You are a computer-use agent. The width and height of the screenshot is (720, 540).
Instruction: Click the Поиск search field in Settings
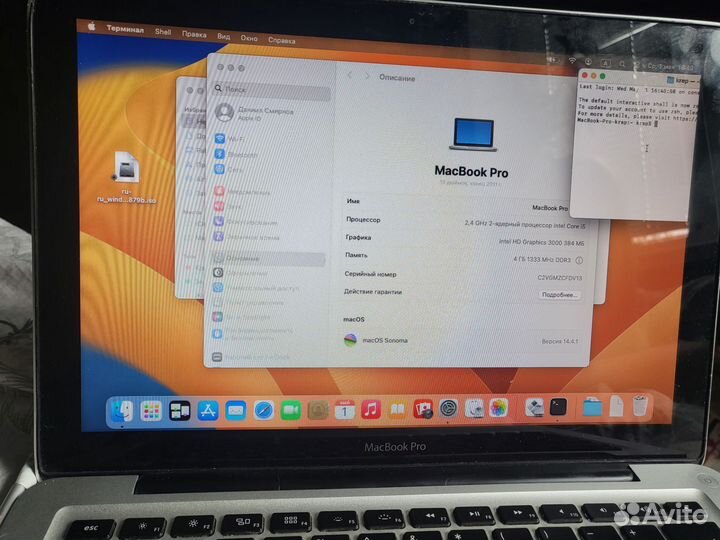point(272,90)
